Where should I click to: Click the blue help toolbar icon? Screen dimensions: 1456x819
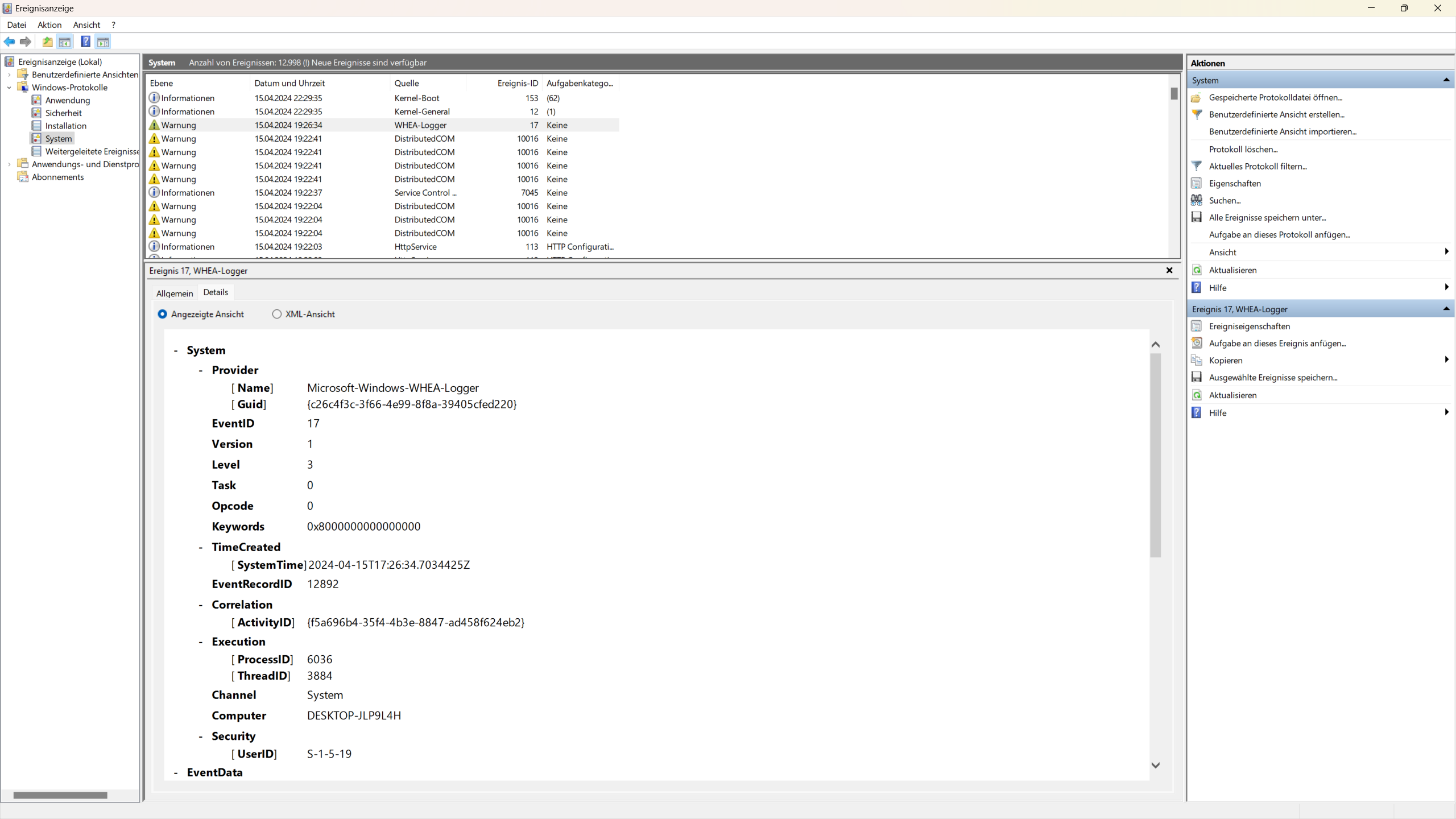85,42
